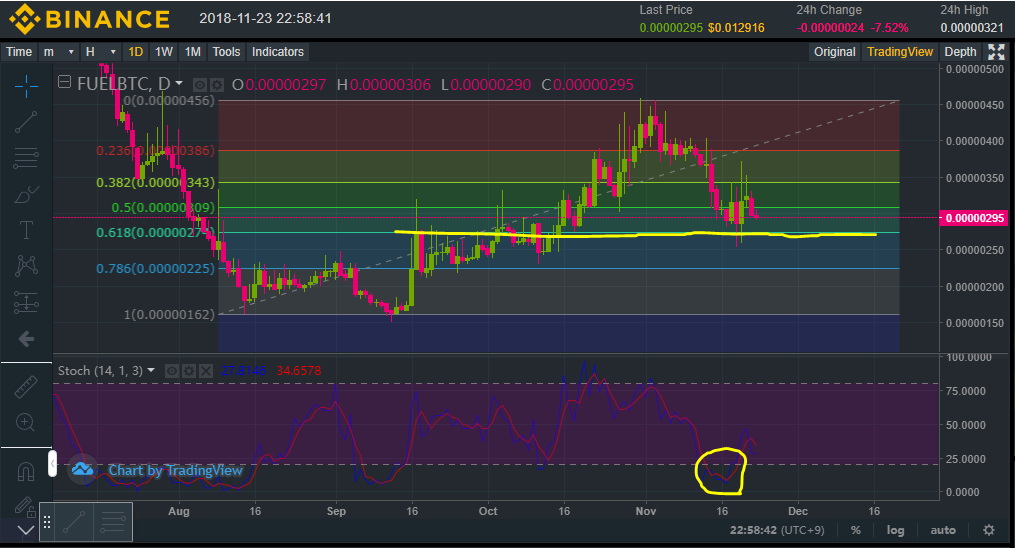Image resolution: width=1015 pixels, height=548 pixels.
Task: Toggle log scale on price axis
Action: (895, 530)
